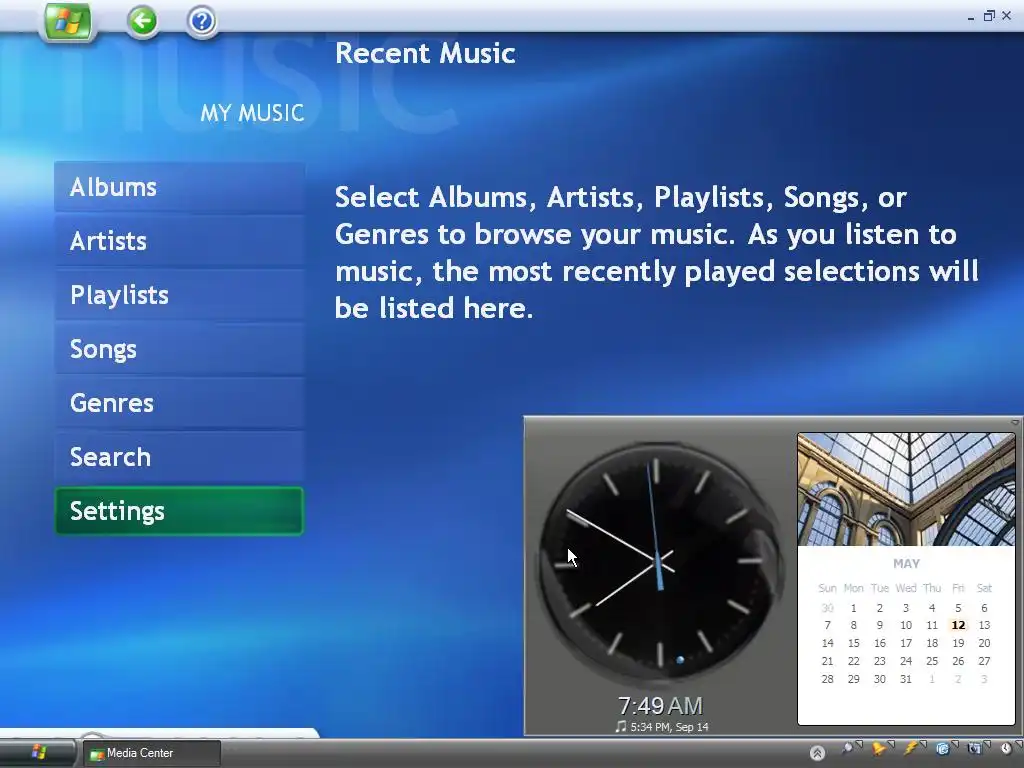Click the 5:34 PM, Sep 14 alarm text
The width and height of the screenshot is (1024, 768).
coord(669,727)
